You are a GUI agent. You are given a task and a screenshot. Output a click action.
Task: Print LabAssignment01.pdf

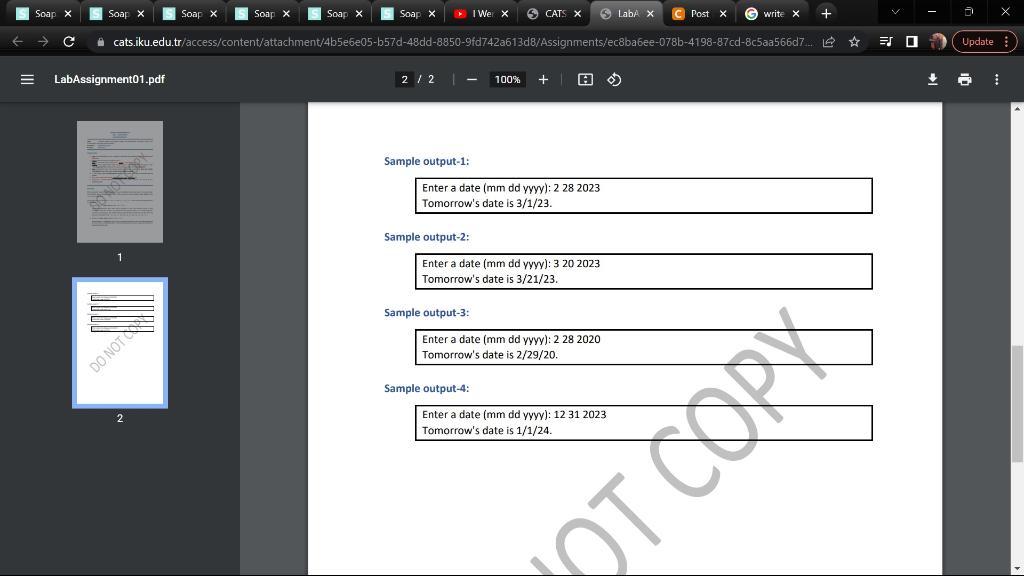pyautogui.click(x=964, y=78)
